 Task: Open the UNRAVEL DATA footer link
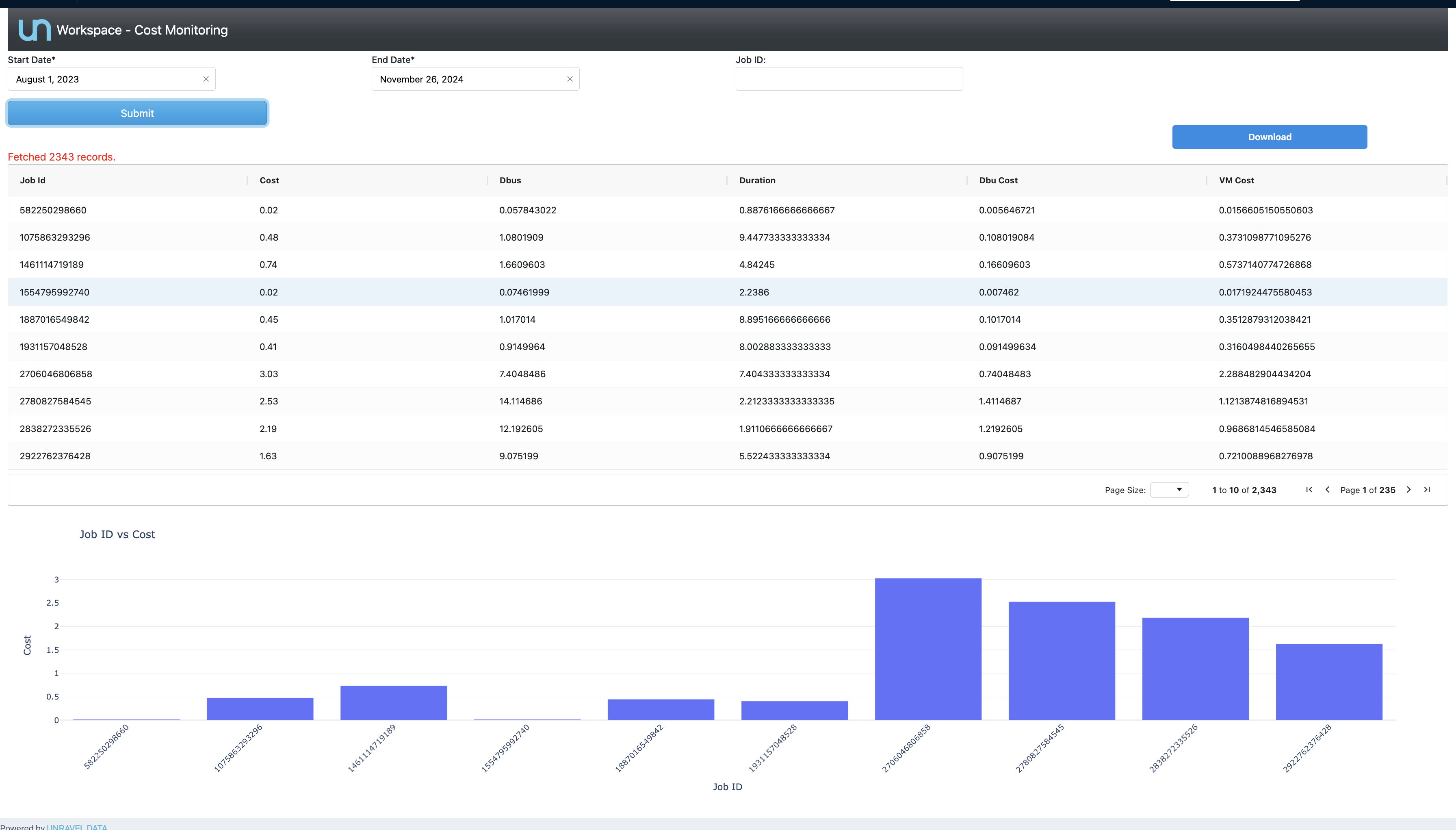pyautogui.click(x=77, y=827)
